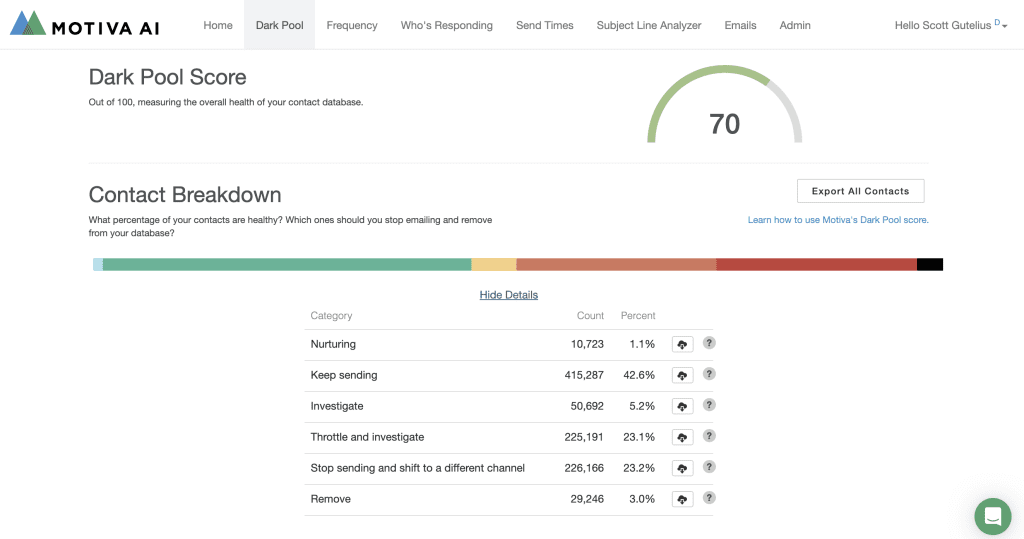This screenshot has height=539, width=1024.
Task: Switch to the Frequency tab
Action: click(352, 25)
